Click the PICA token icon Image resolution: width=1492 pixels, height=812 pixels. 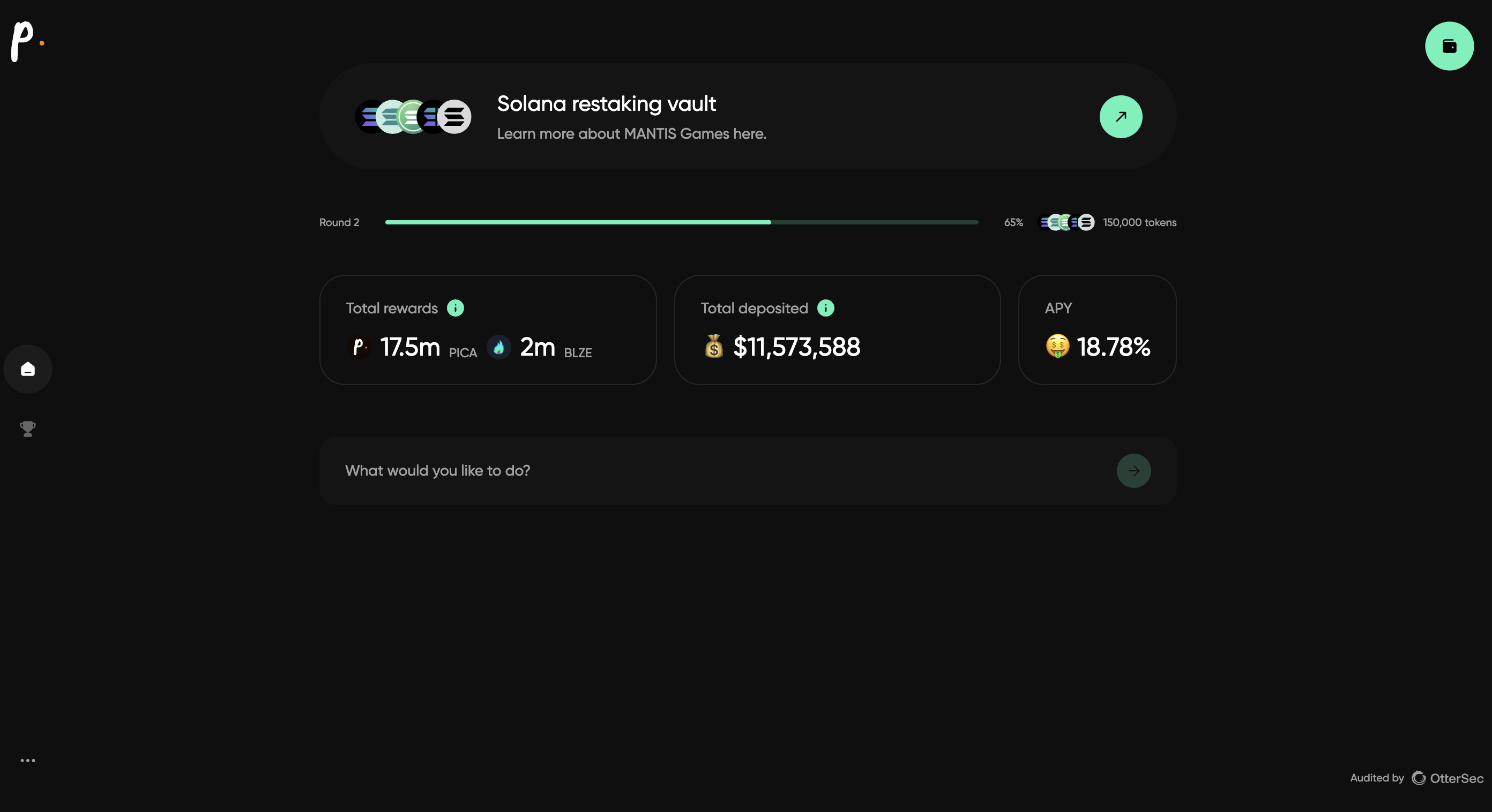pos(359,347)
